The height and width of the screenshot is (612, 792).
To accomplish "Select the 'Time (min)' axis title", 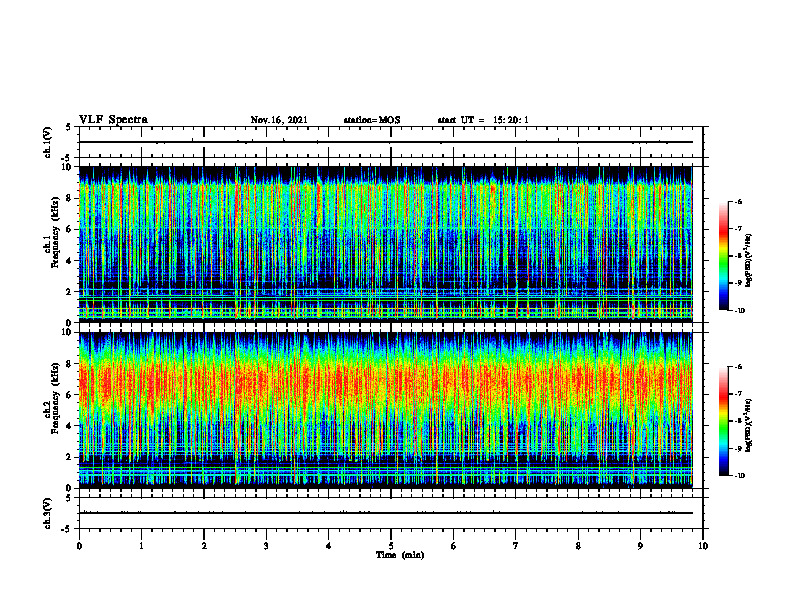I will point(400,555).
